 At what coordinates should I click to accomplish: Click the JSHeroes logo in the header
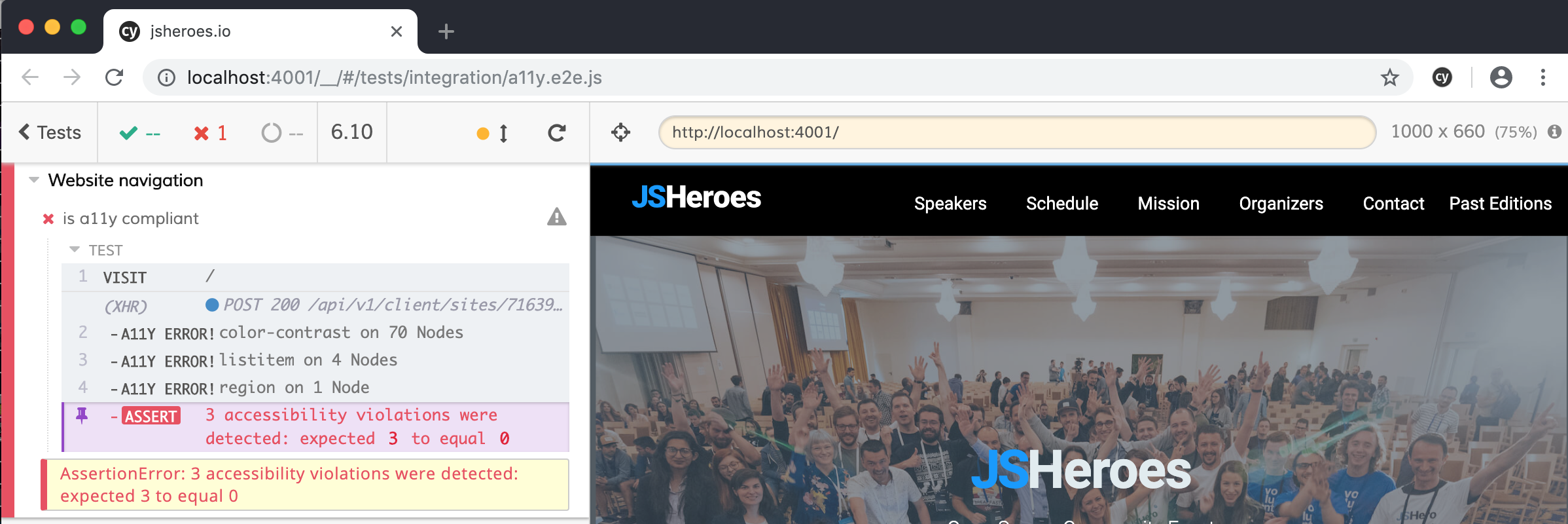pyautogui.click(x=696, y=198)
